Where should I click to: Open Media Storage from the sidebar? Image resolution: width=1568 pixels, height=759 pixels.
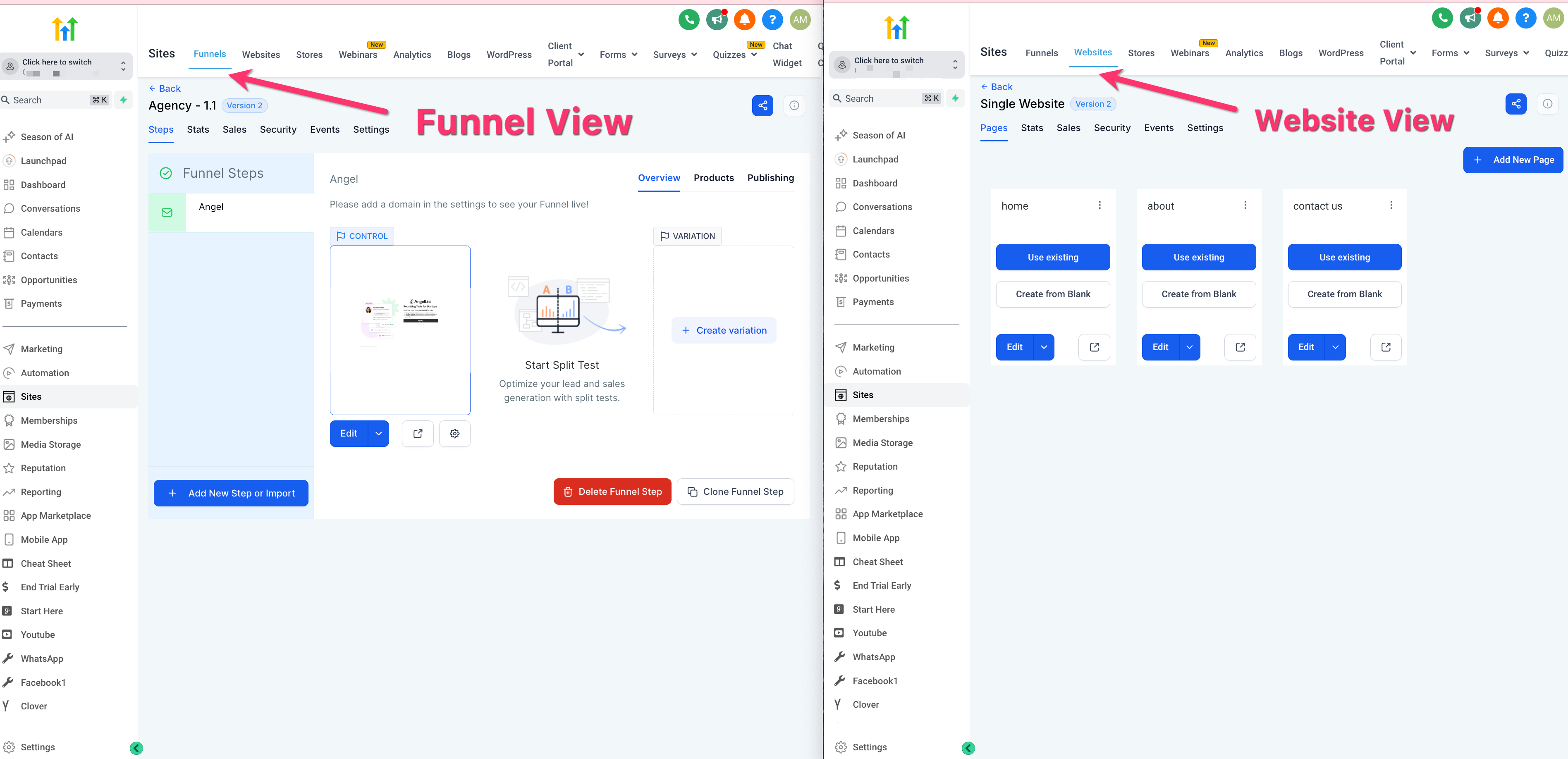(50, 444)
